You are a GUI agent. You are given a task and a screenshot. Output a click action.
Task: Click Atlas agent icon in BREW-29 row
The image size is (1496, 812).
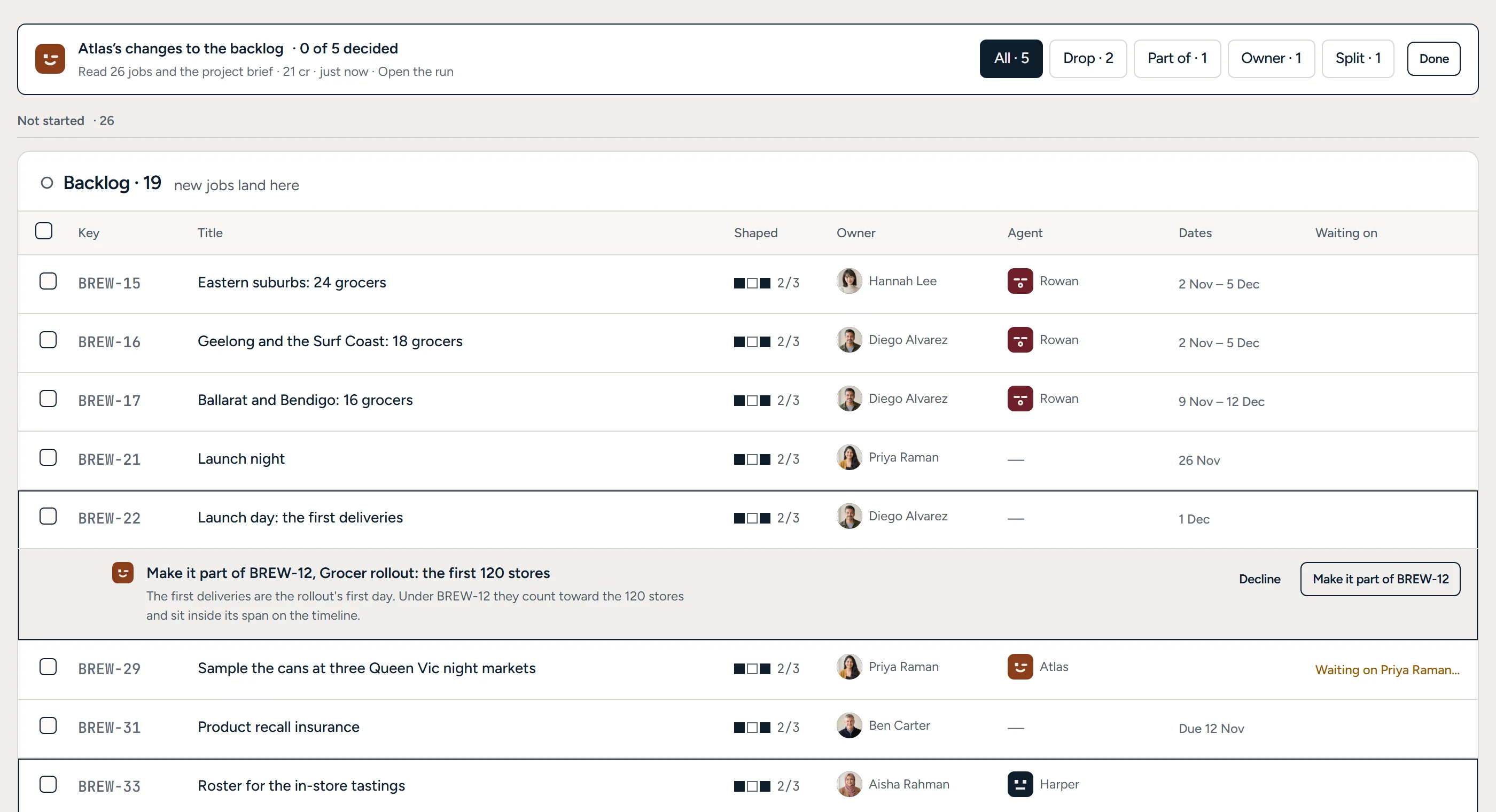(x=1020, y=667)
